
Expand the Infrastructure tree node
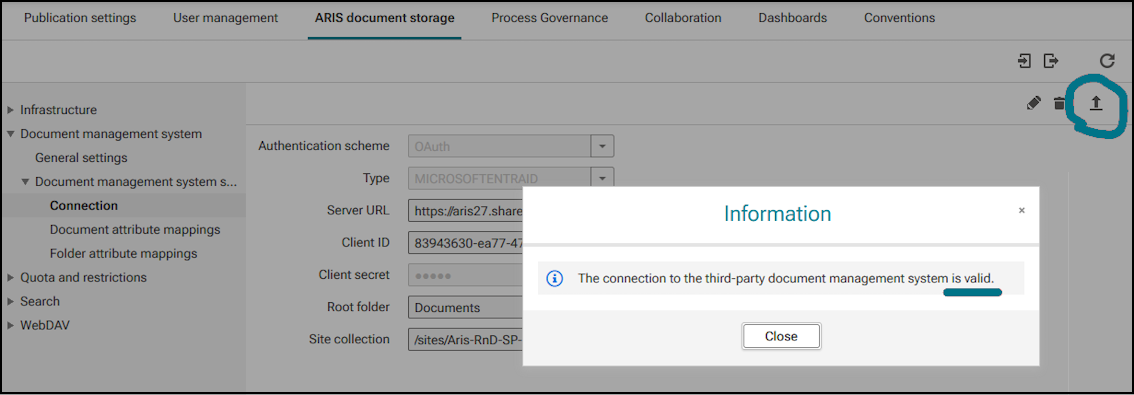[10, 110]
